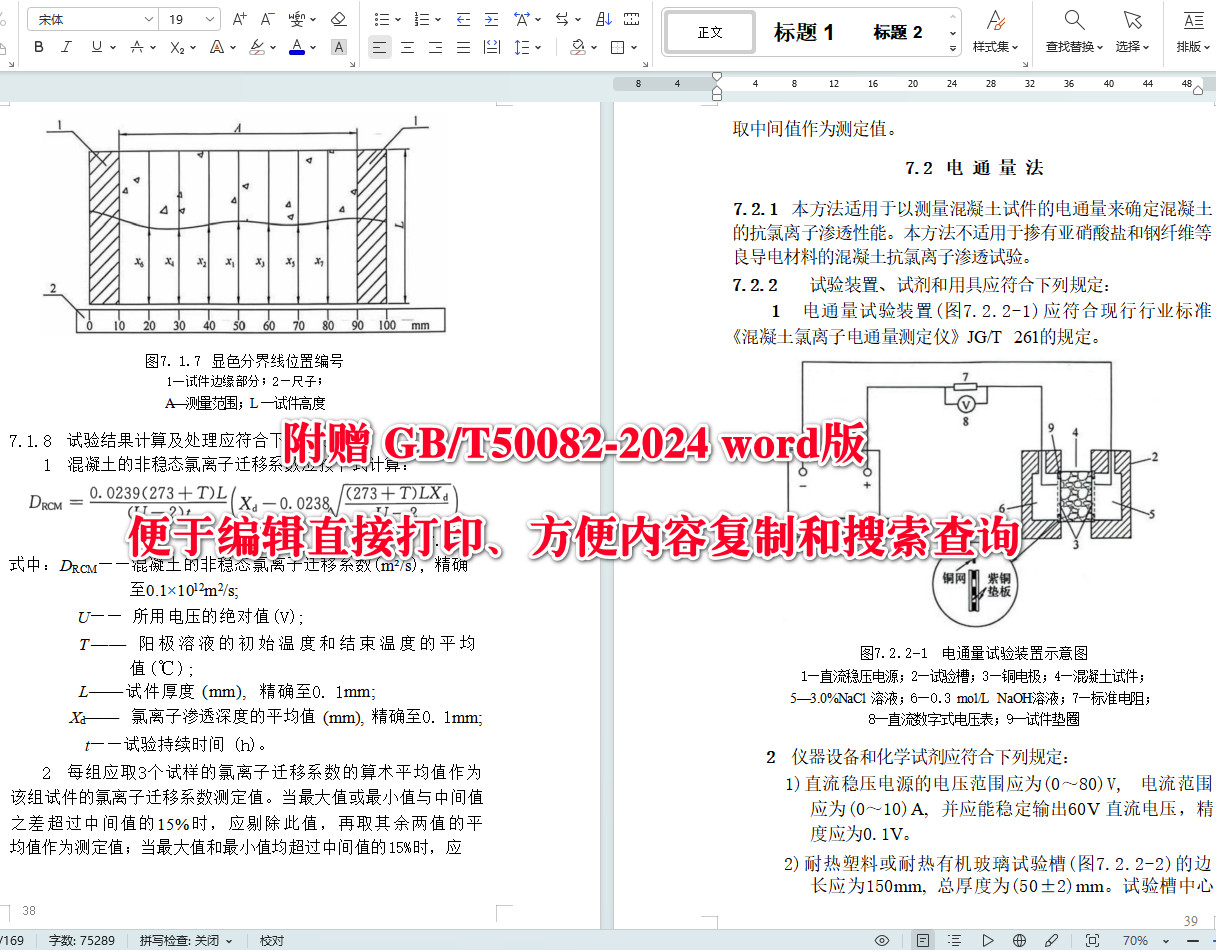Show next row in styles gallery
Screen dimensions: 1216x950
click(x=952, y=32)
